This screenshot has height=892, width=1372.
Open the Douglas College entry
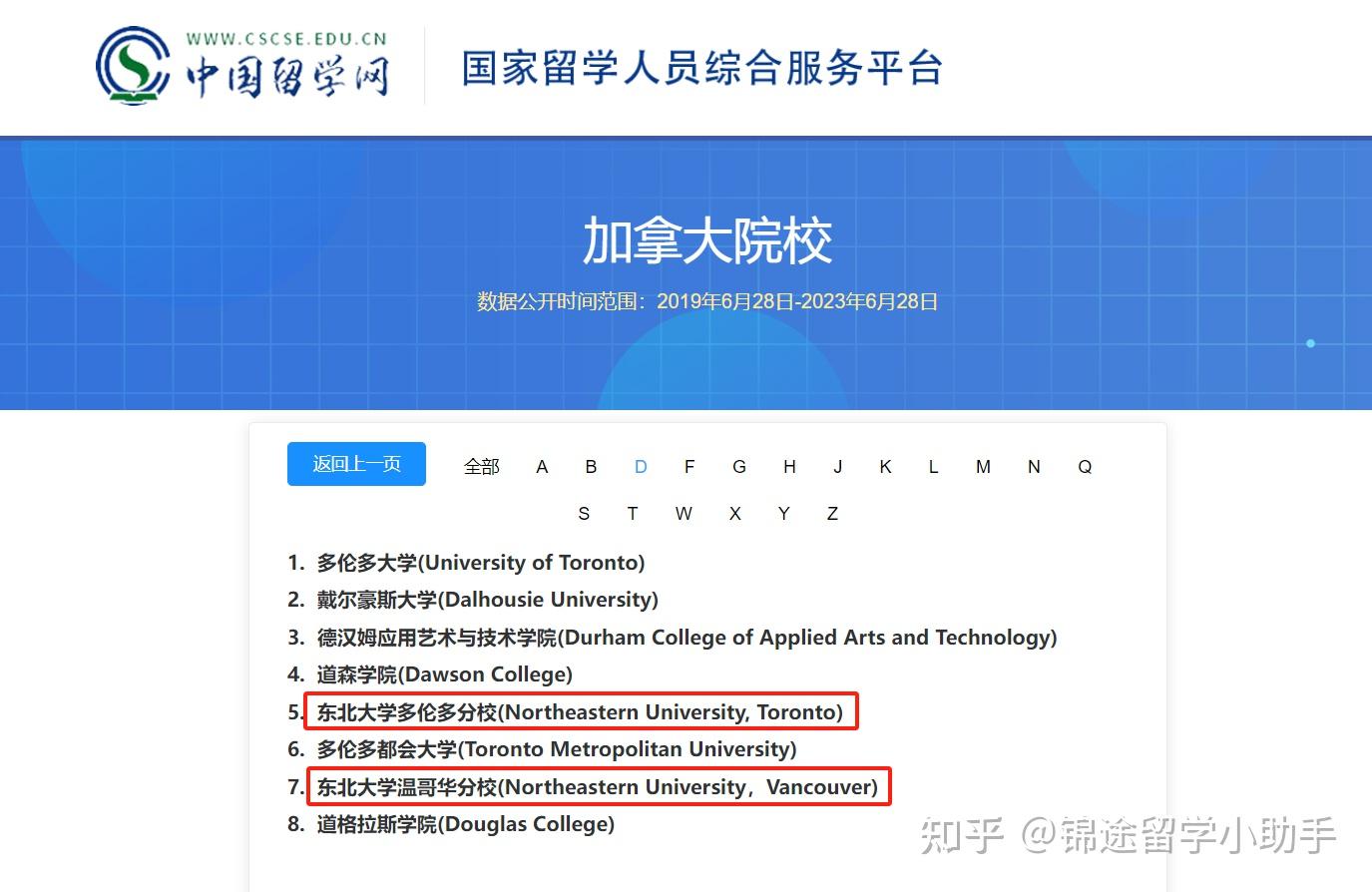coord(464,824)
